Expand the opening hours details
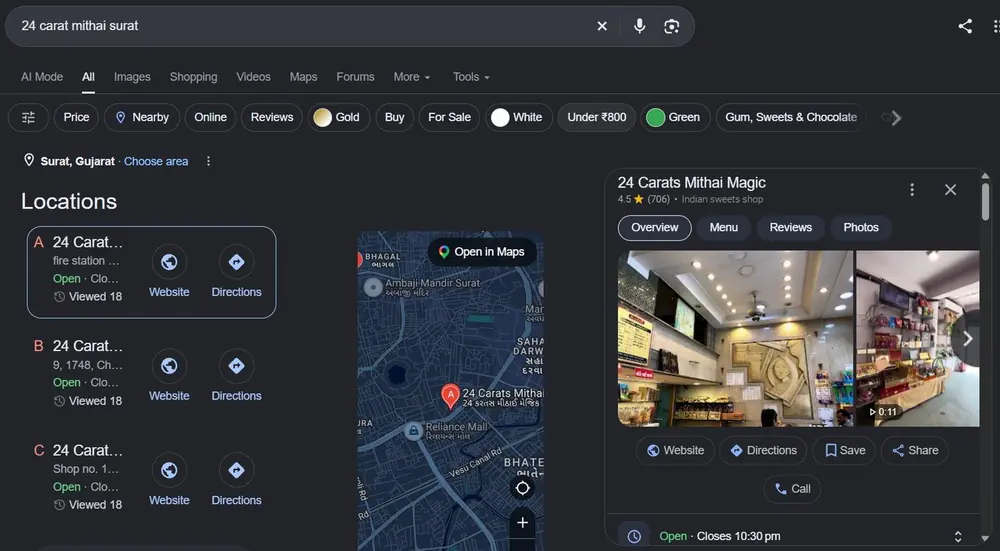The image size is (1000, 551). point(957,536)
